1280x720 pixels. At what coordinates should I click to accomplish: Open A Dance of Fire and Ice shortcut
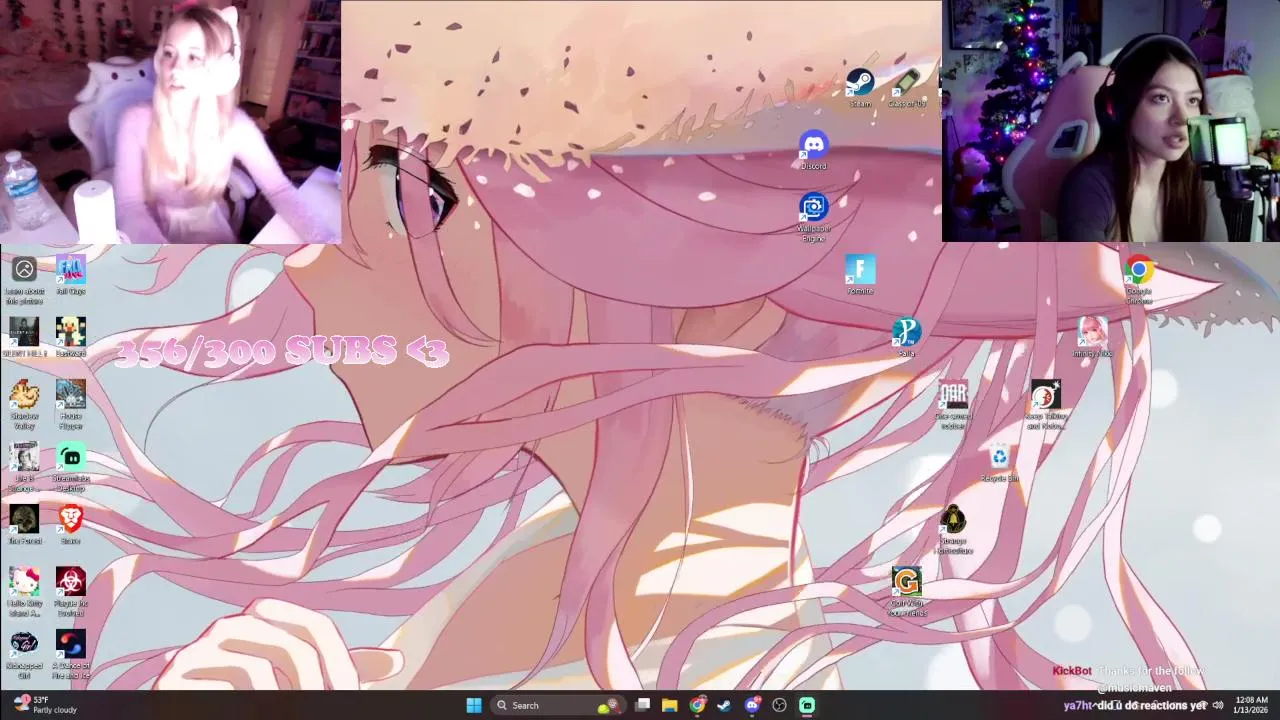point(70,655)
